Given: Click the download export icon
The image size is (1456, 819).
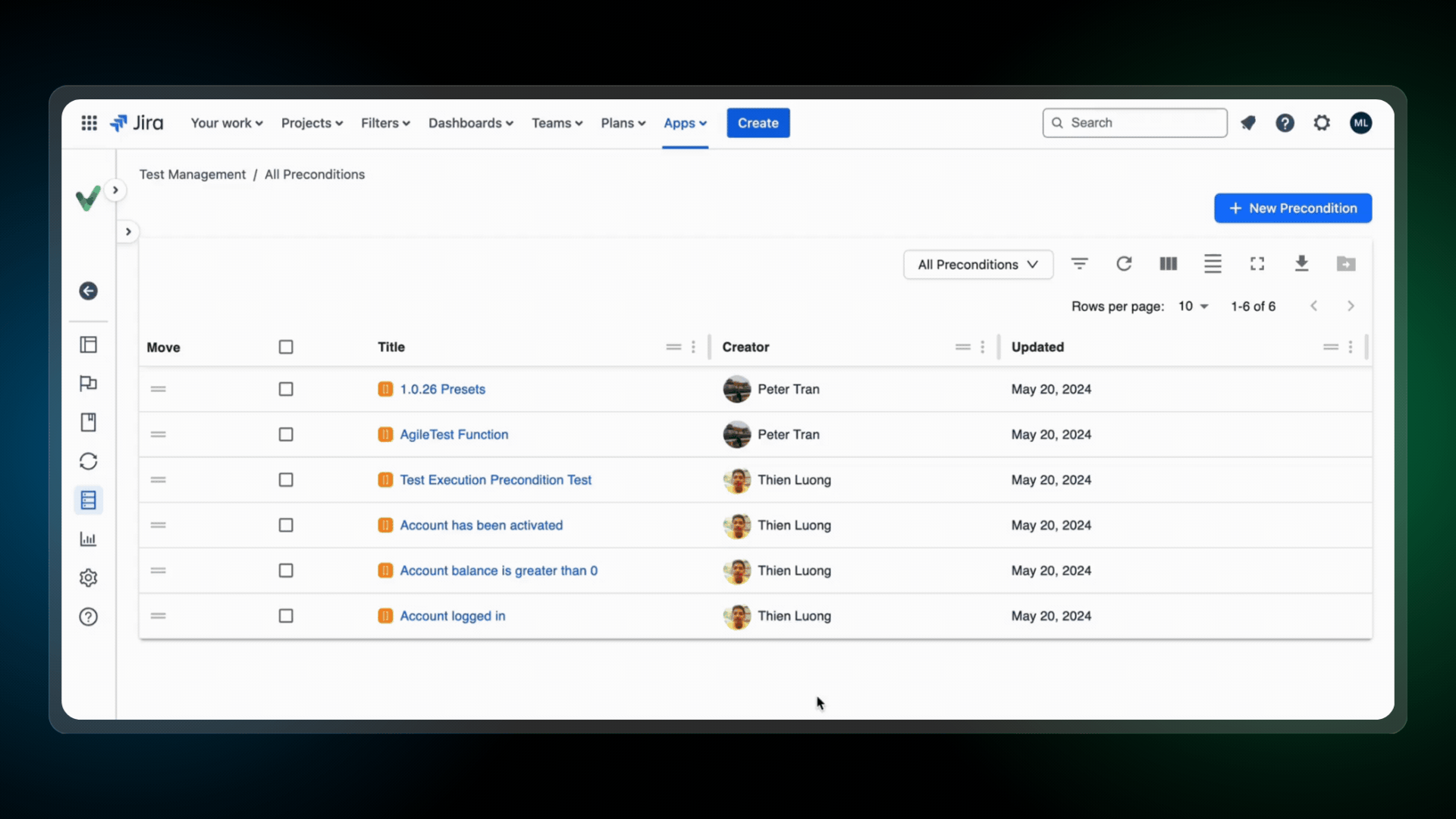Looking at the screenshot, I should pyautogui.click(x=1301, y=264).
